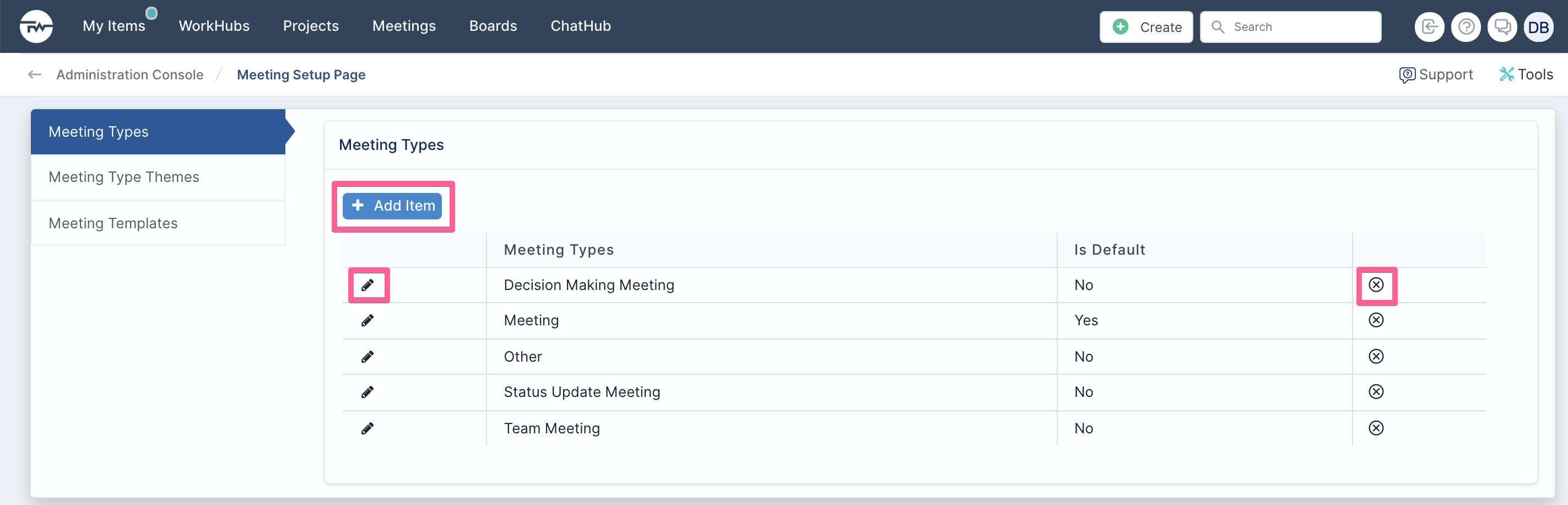Delete the Status Update Meeting type
The height and width of the screenshot is (505, 1568).
[x=1376, y=391]
